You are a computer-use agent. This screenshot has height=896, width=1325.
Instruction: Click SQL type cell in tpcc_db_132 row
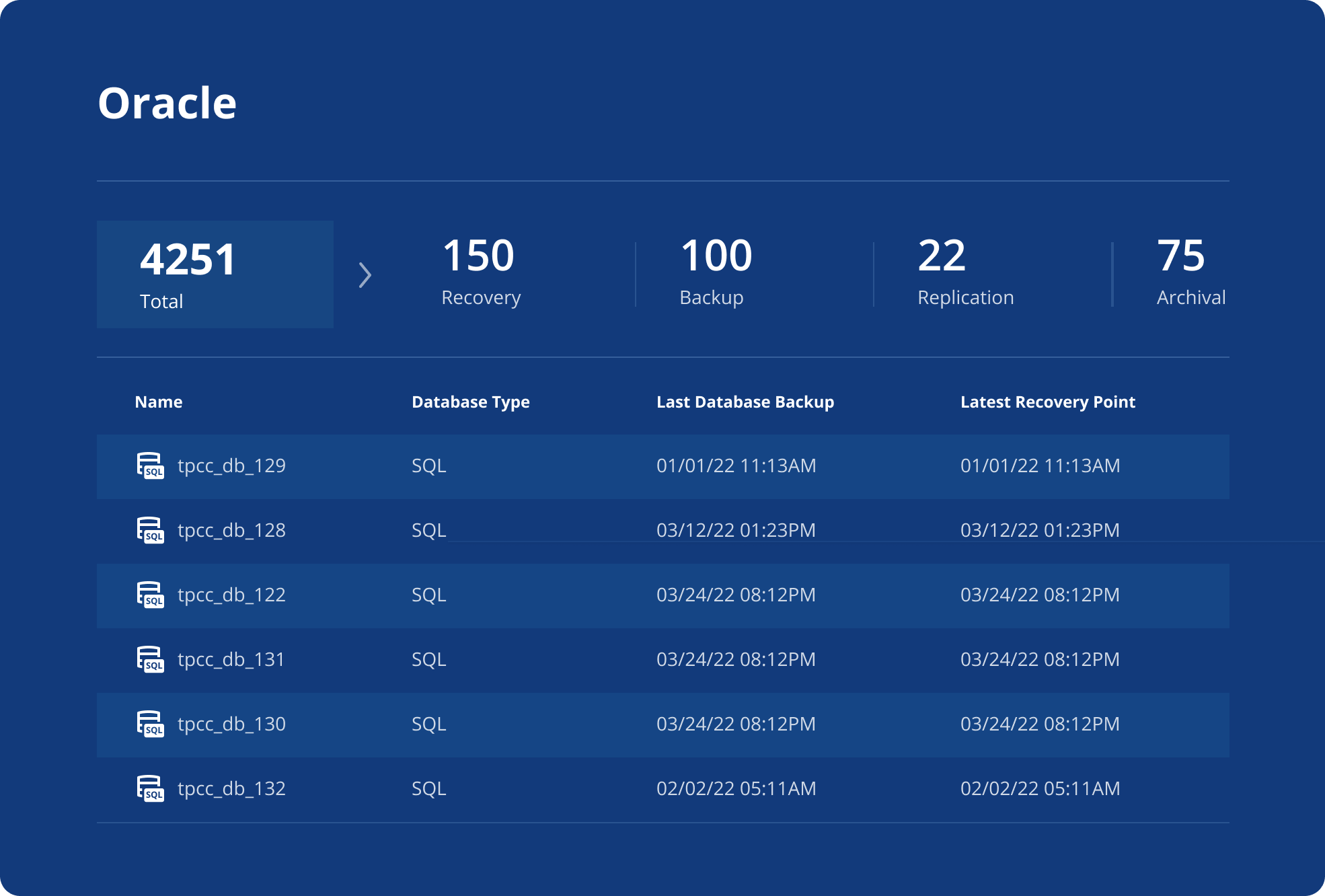tap(429, 788)
